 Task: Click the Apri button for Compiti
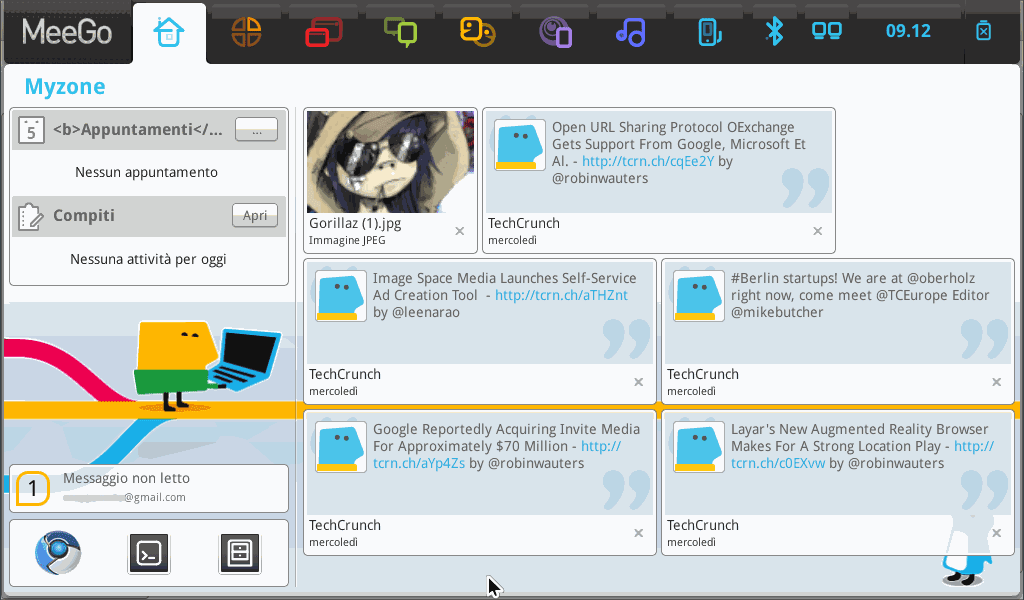[x=255, y=215]
